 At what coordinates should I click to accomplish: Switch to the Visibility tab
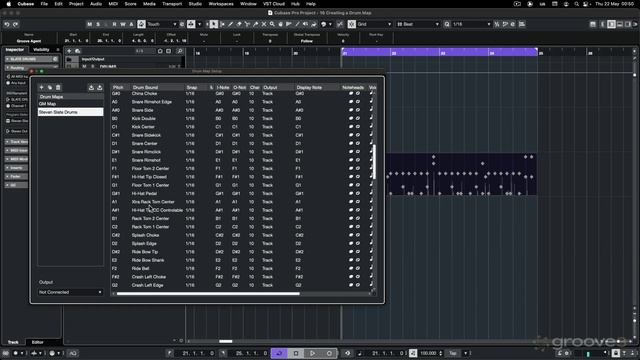pyautogui.click(x=41, y=50)
